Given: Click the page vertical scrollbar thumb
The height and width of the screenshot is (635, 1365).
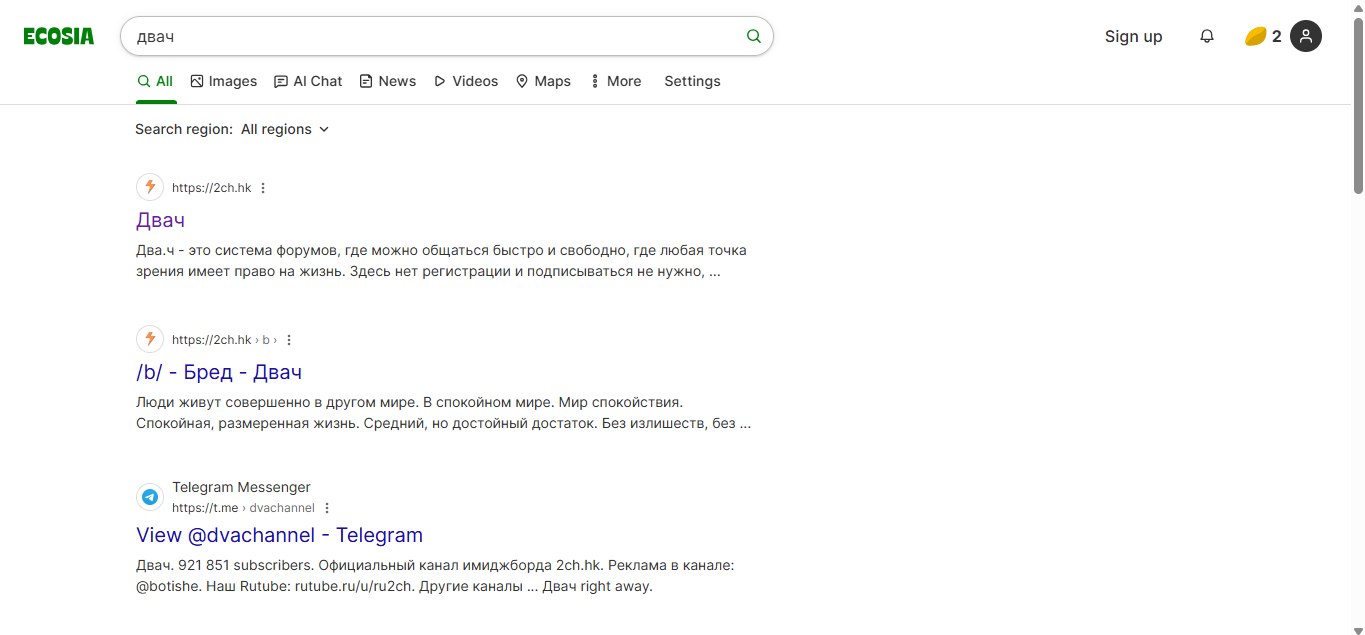Looking at the screenshot, I should (1358, 105).
